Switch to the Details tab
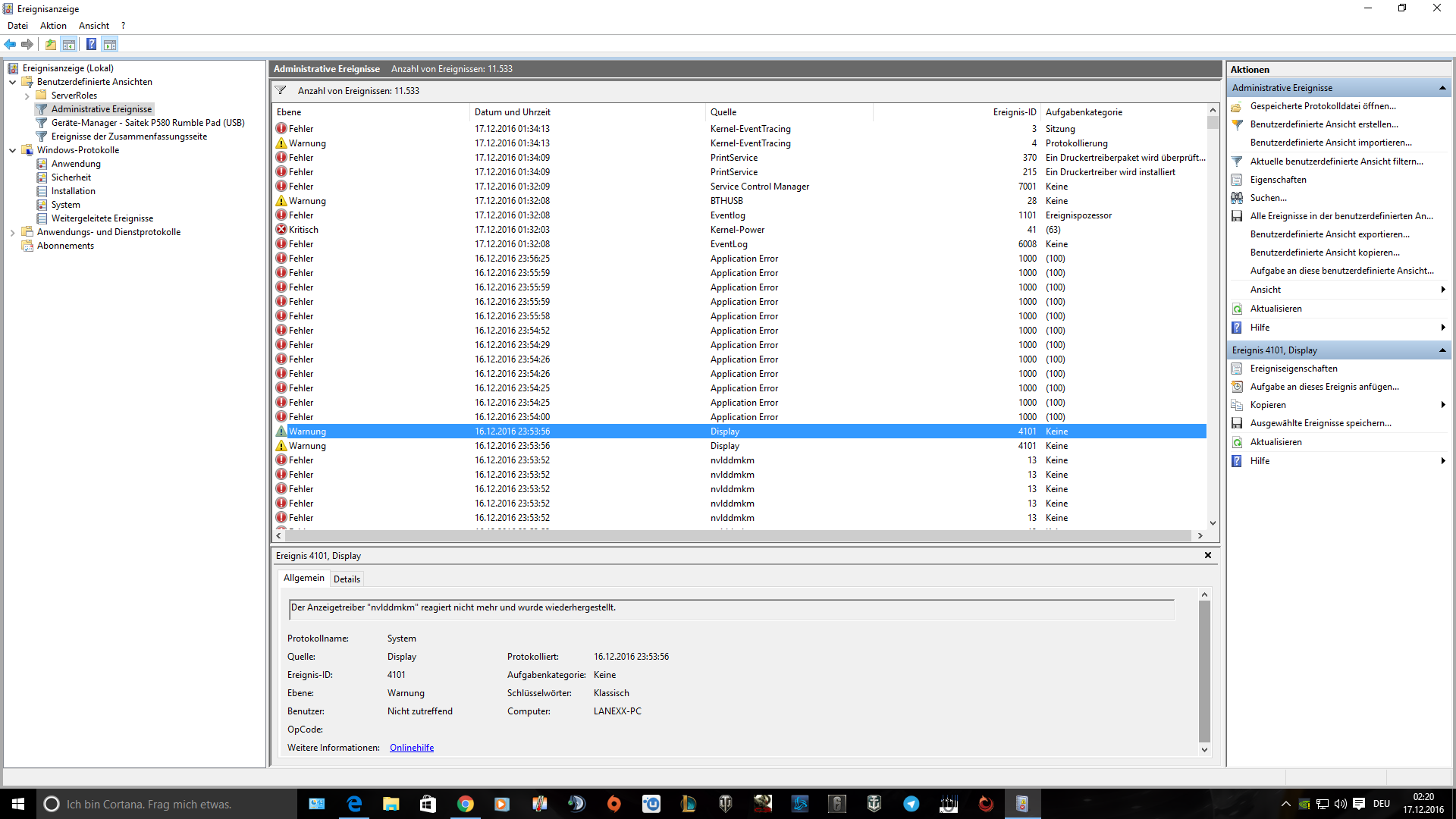Screen dimensions: 1456x819 347,579
